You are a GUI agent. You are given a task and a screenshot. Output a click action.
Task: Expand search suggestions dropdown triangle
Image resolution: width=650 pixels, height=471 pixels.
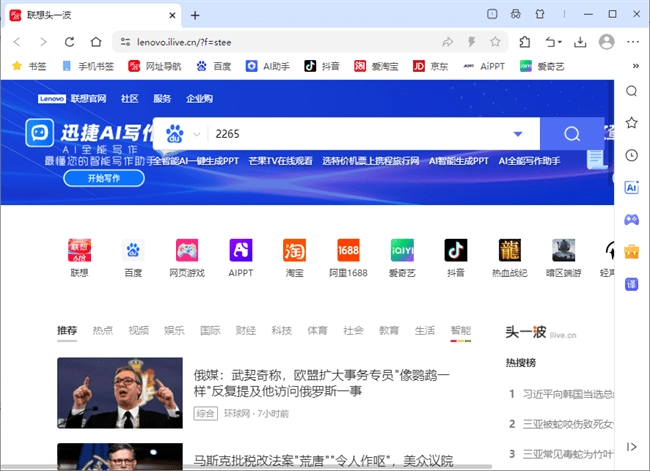point(518,134)
